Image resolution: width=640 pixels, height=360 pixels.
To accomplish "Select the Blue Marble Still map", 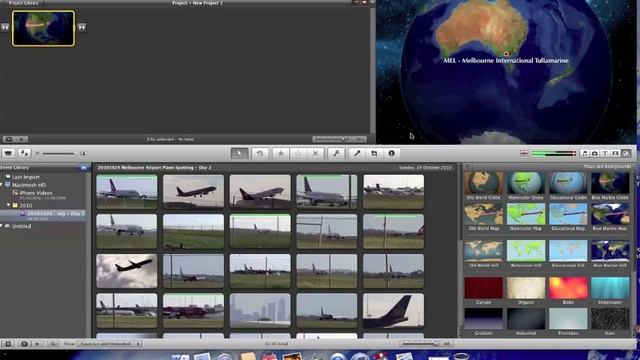I will pos(610,251).
